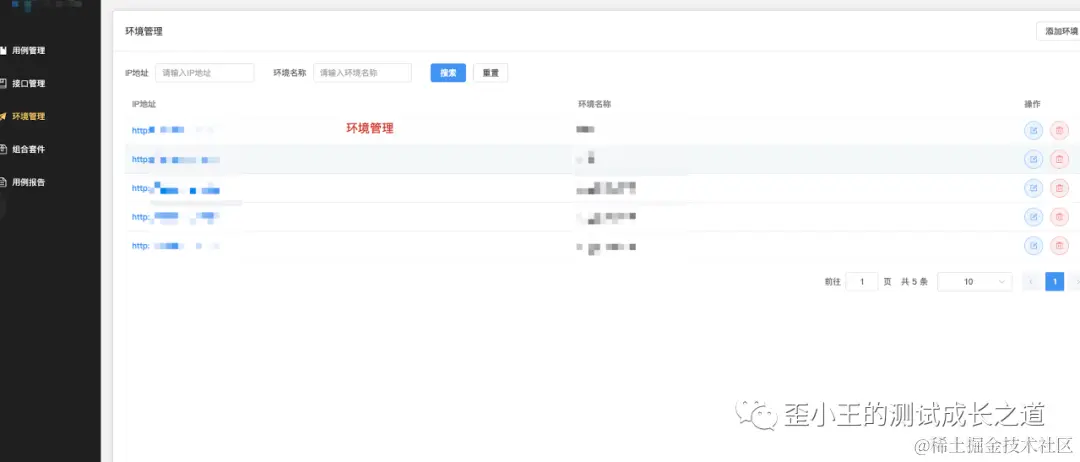The image size is (1080, 462).
Task: Click the 环境名称 column header
Action: coord(594,104)
